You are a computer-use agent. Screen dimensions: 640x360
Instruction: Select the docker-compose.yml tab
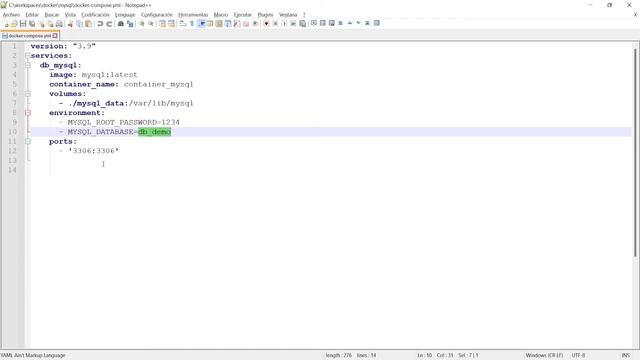[x=29, y=36]
